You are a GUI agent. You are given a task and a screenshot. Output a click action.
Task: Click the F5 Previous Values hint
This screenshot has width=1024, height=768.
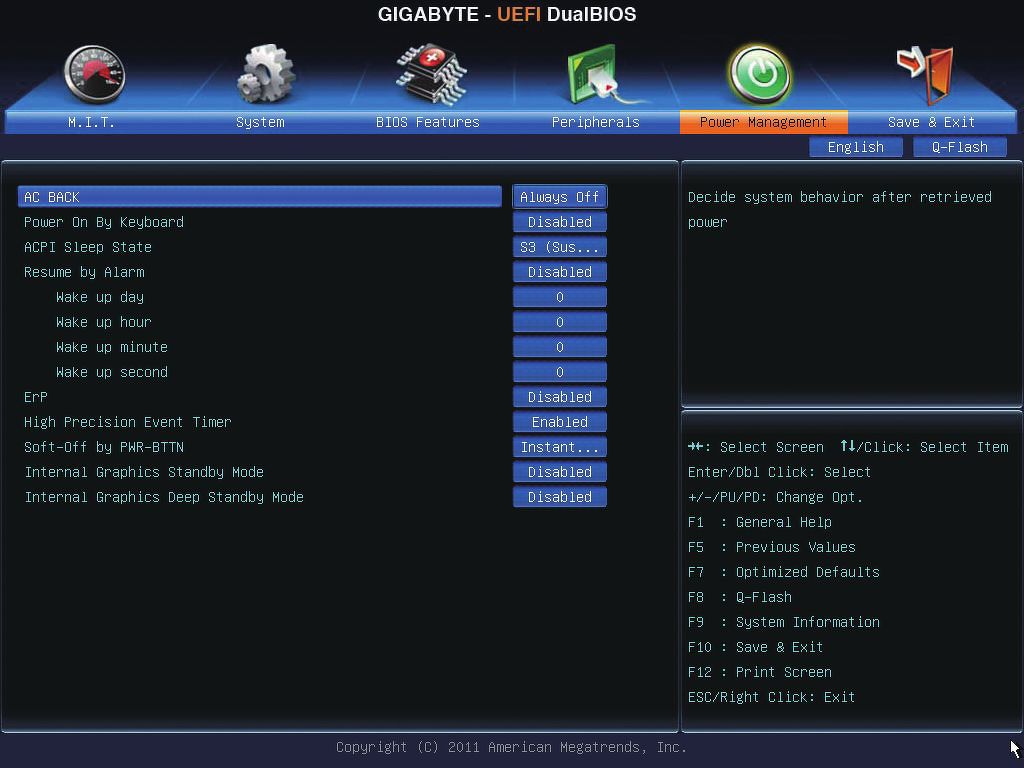tap(771, 547)
